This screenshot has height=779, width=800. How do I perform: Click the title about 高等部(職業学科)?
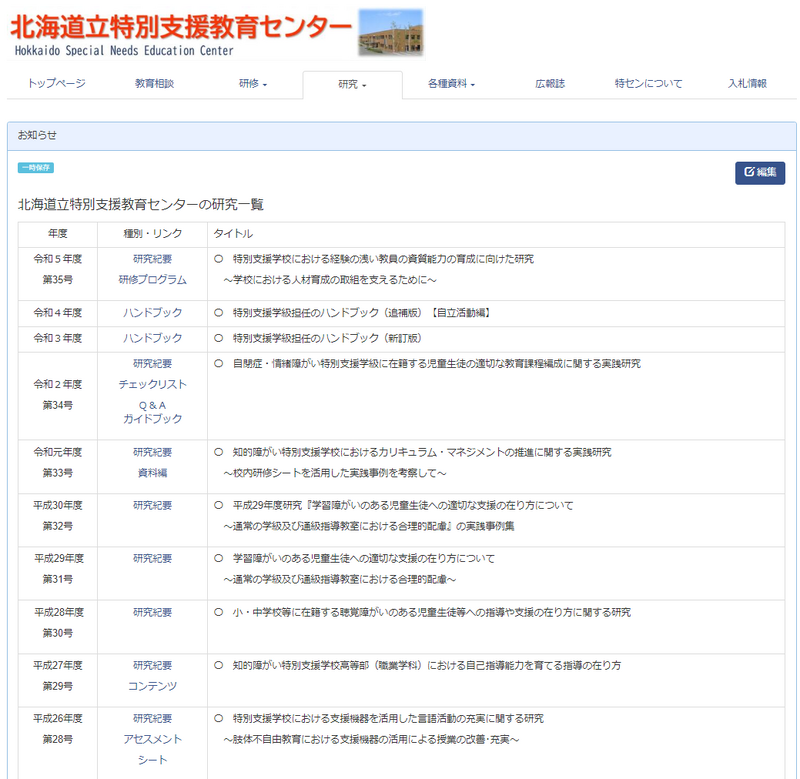pyautogui.click(x=427, y=666)
